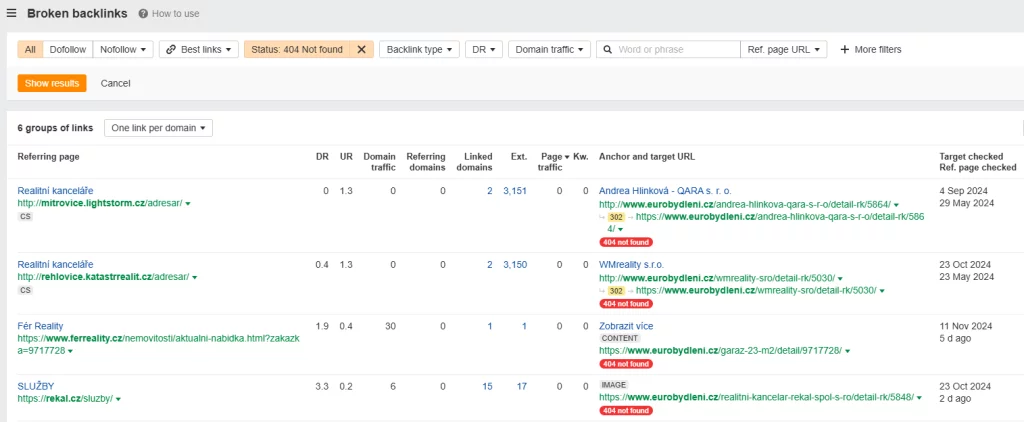Click into the Word or phrase field

pyautogui.click(x=675, y=49)
